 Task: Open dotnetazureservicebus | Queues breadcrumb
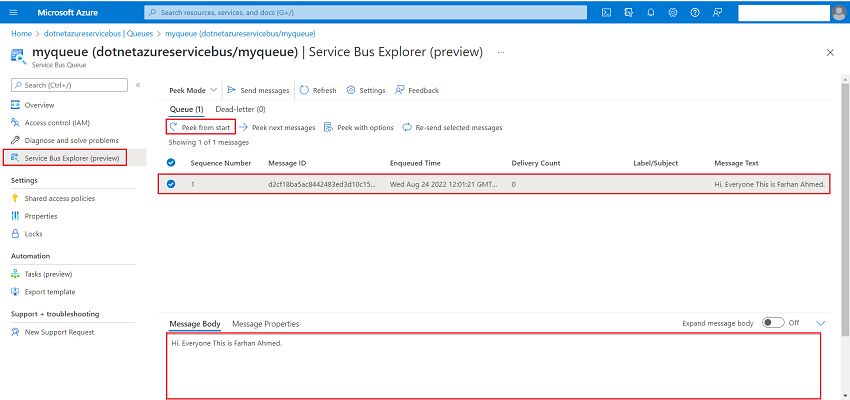(98, 34)
